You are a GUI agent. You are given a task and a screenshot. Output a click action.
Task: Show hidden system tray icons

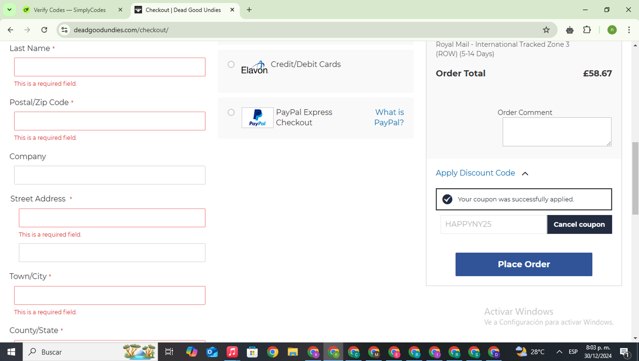point(559,352)
